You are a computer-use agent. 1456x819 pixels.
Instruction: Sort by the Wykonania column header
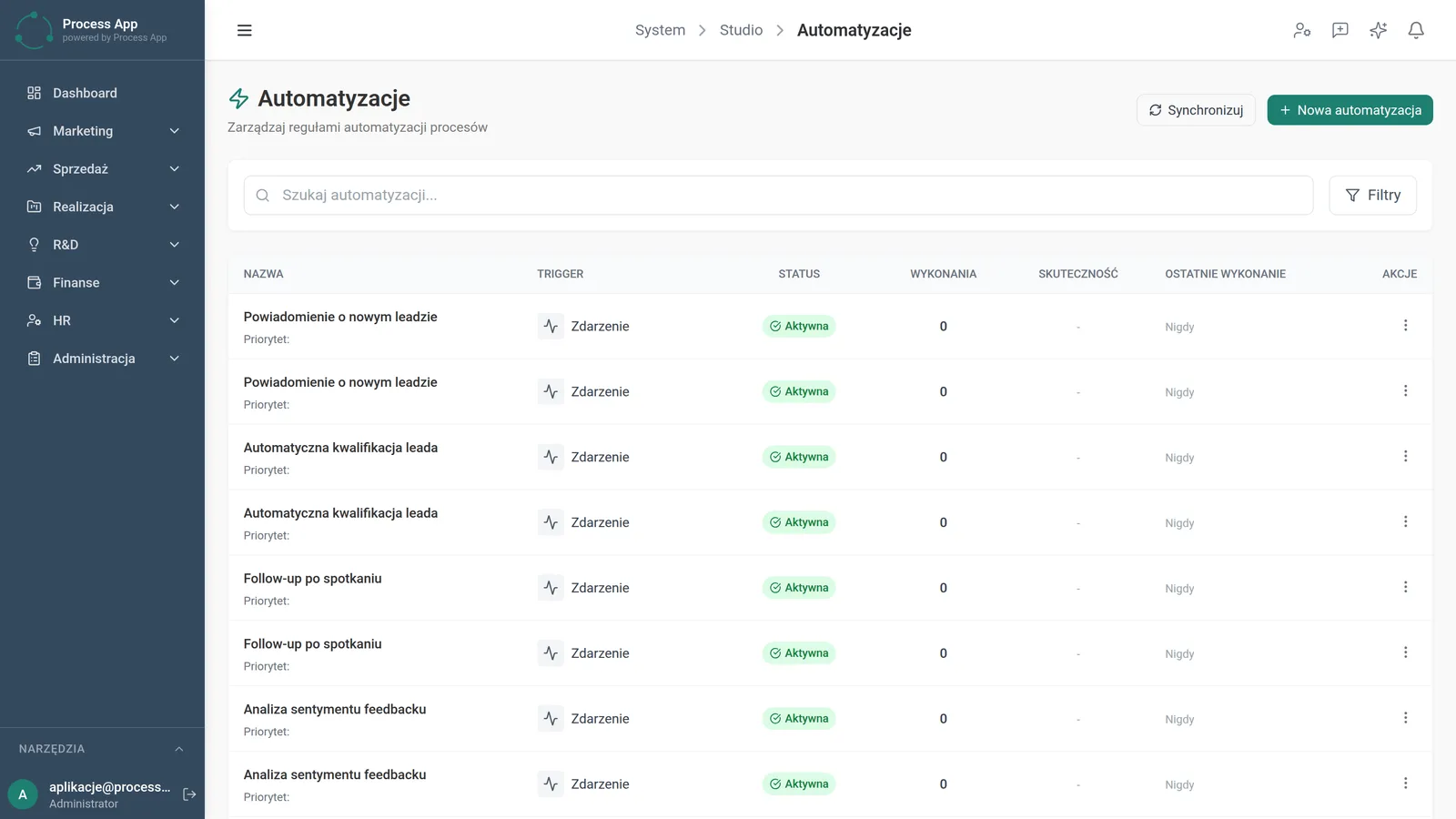coord(943,274)
